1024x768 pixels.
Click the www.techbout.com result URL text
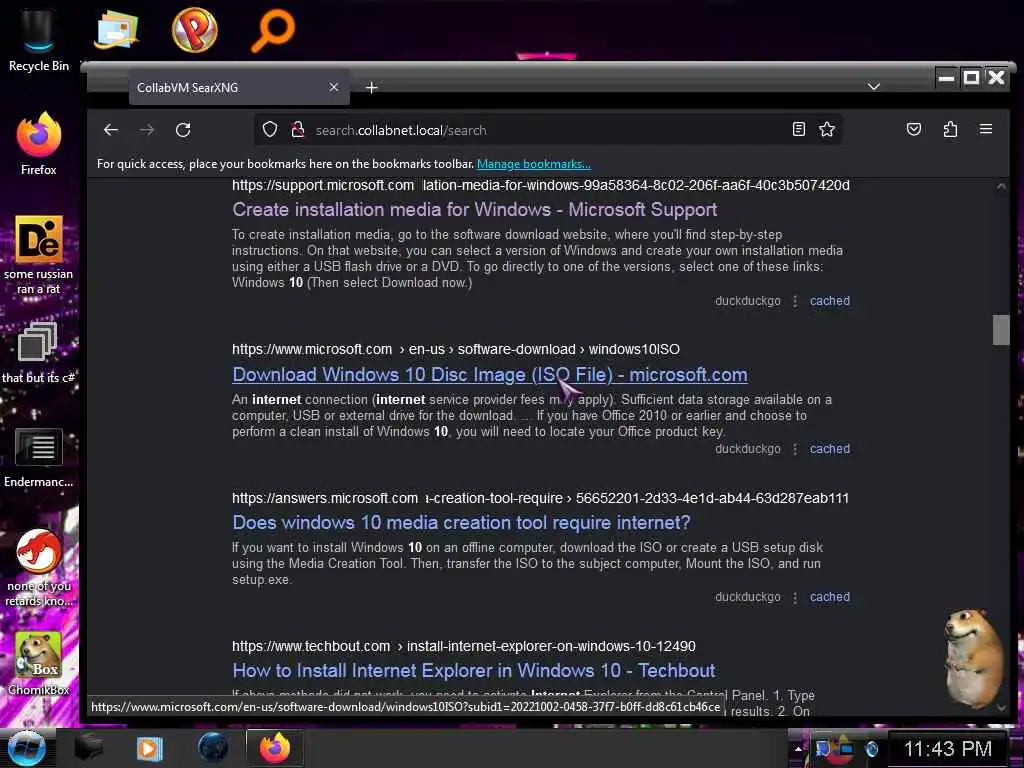pyautogui.click(x=464, y=647)
